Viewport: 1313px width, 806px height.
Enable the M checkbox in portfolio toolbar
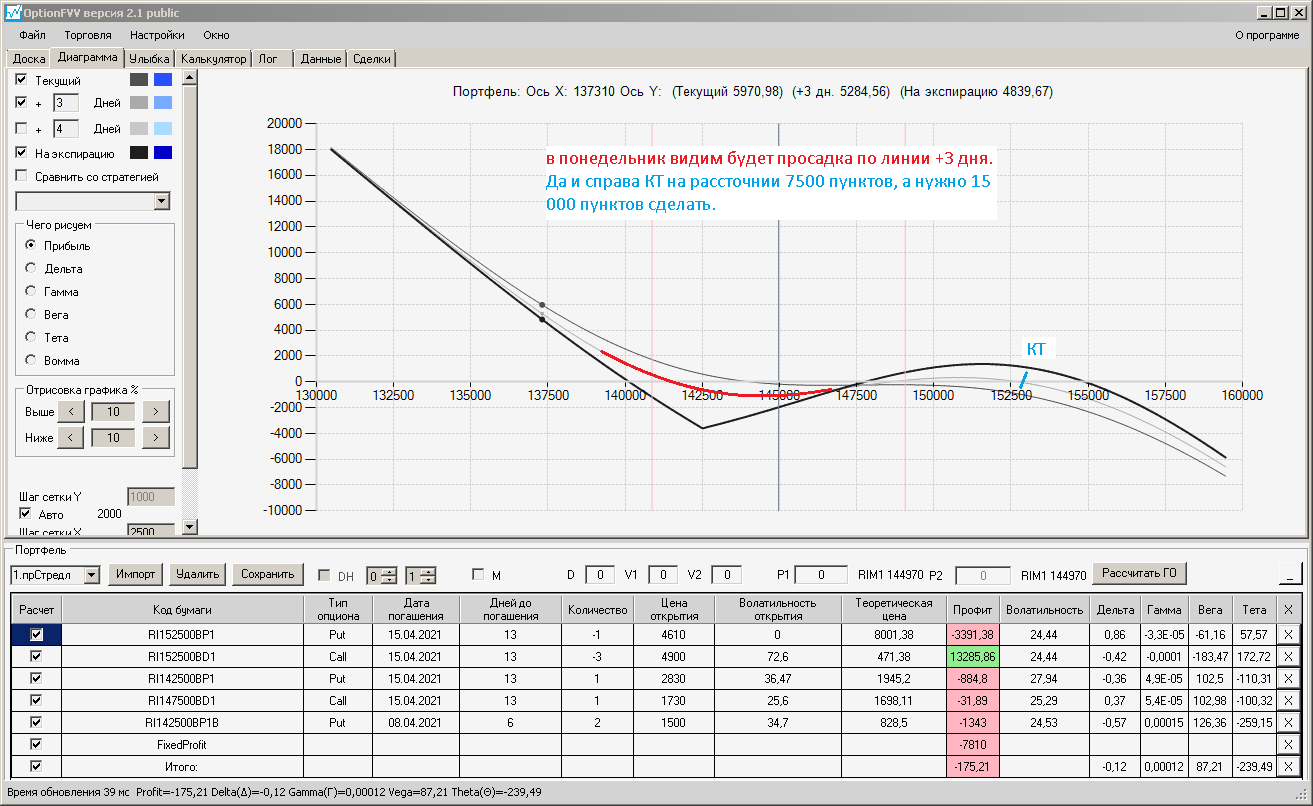(478, 575)
